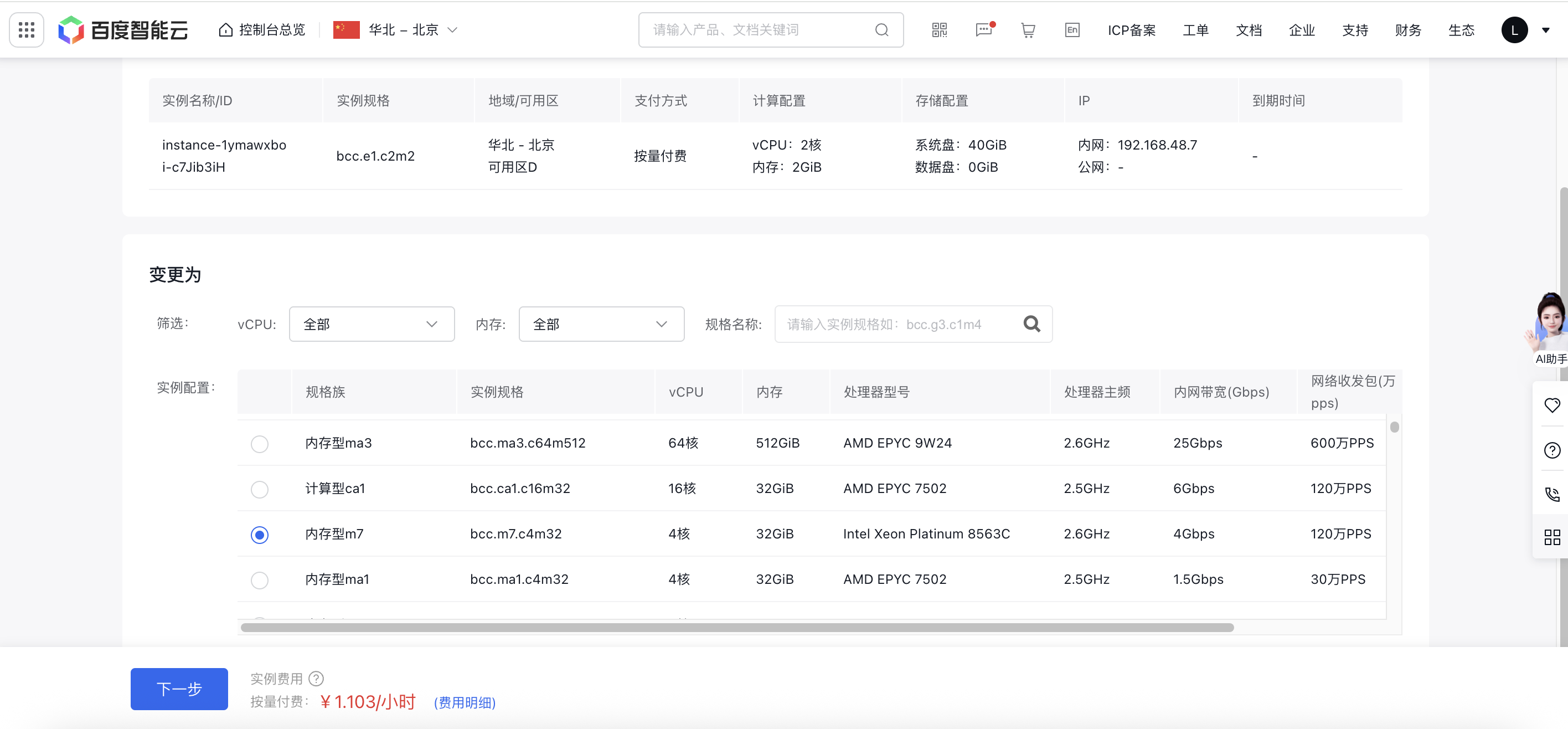Select the bcc.ma3.c64m512 instance spec
The width and height of the screenshot is (1568, 729).
(x=260, y=444)
